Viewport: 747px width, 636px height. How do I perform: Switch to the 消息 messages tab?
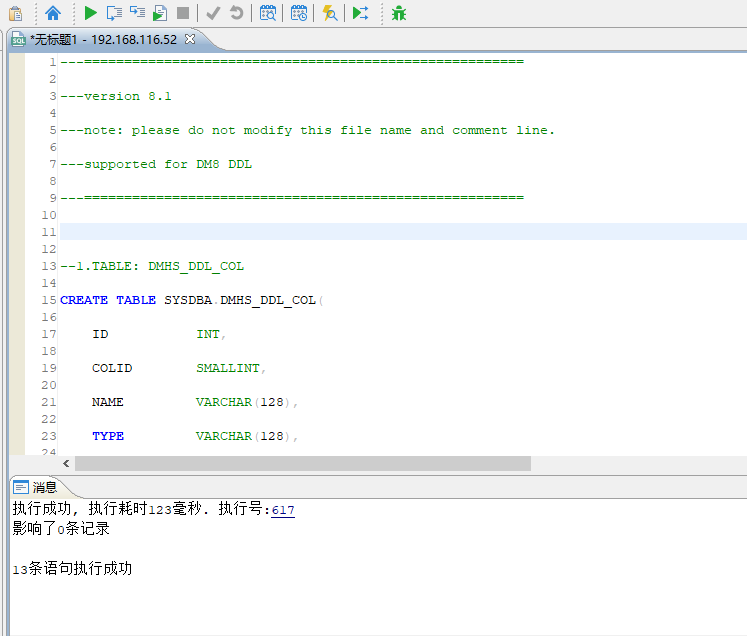[x=44, y=487]
